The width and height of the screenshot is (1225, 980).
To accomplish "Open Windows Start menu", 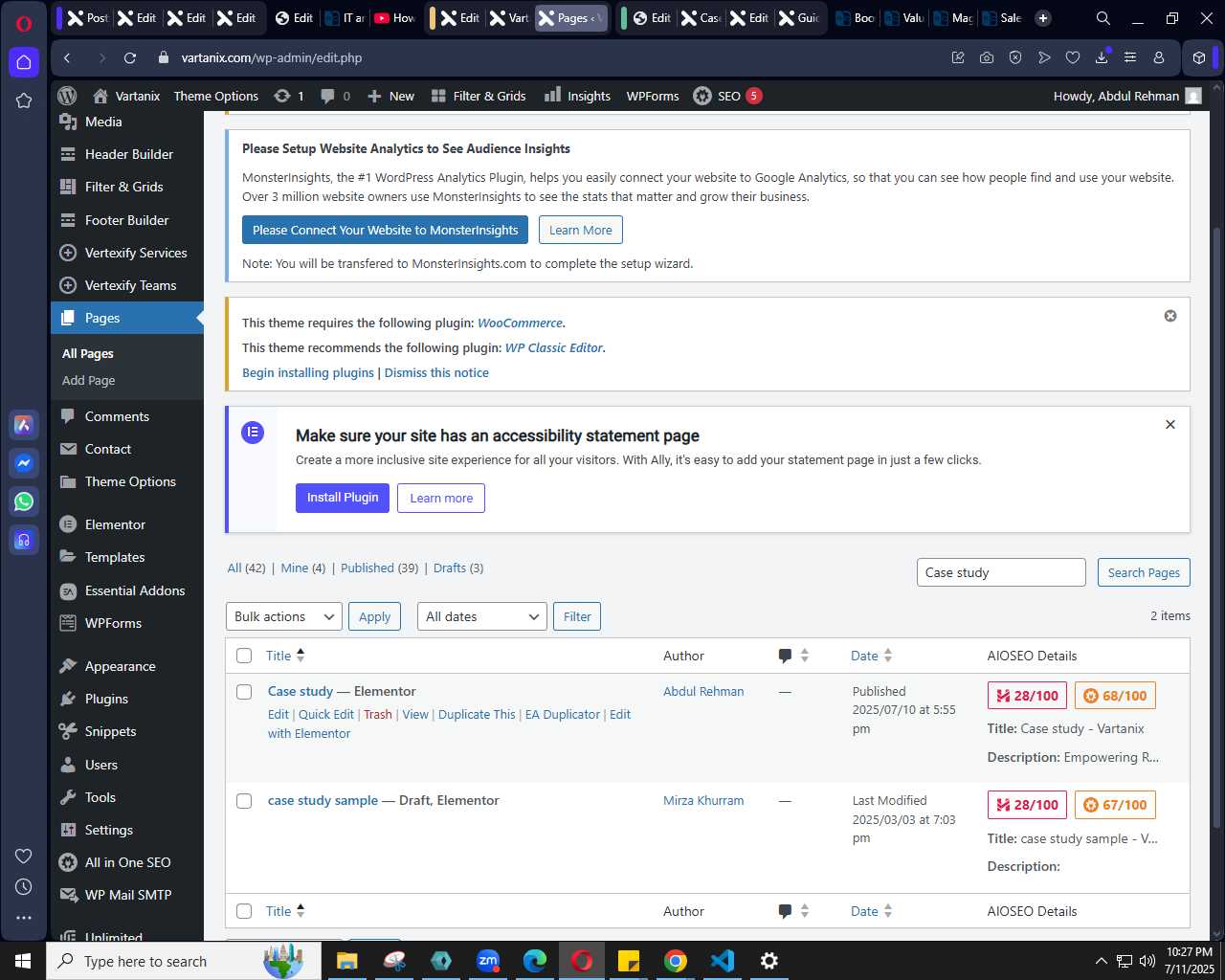I will coord(23,961).
